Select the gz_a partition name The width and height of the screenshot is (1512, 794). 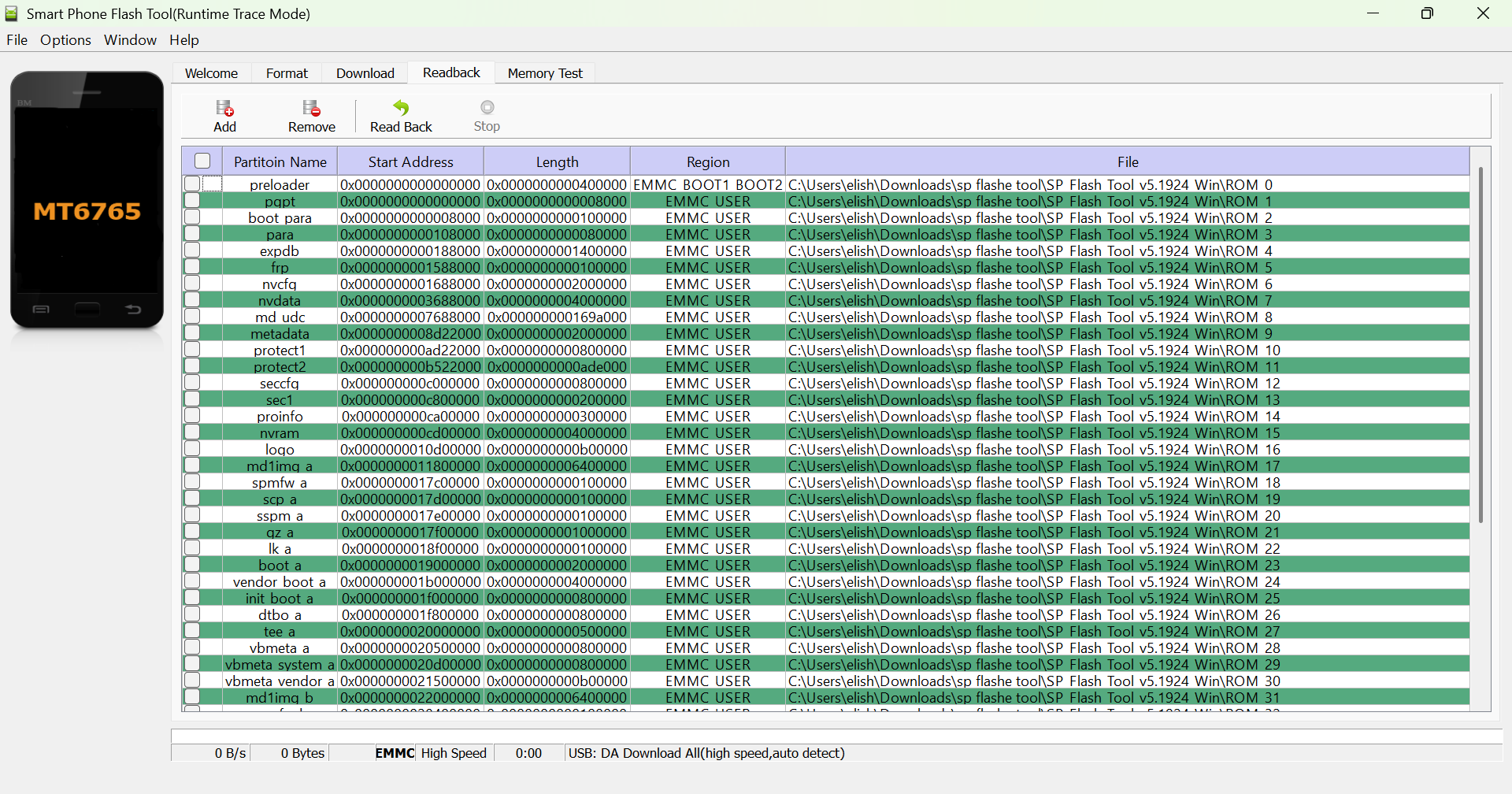(280, 532)
